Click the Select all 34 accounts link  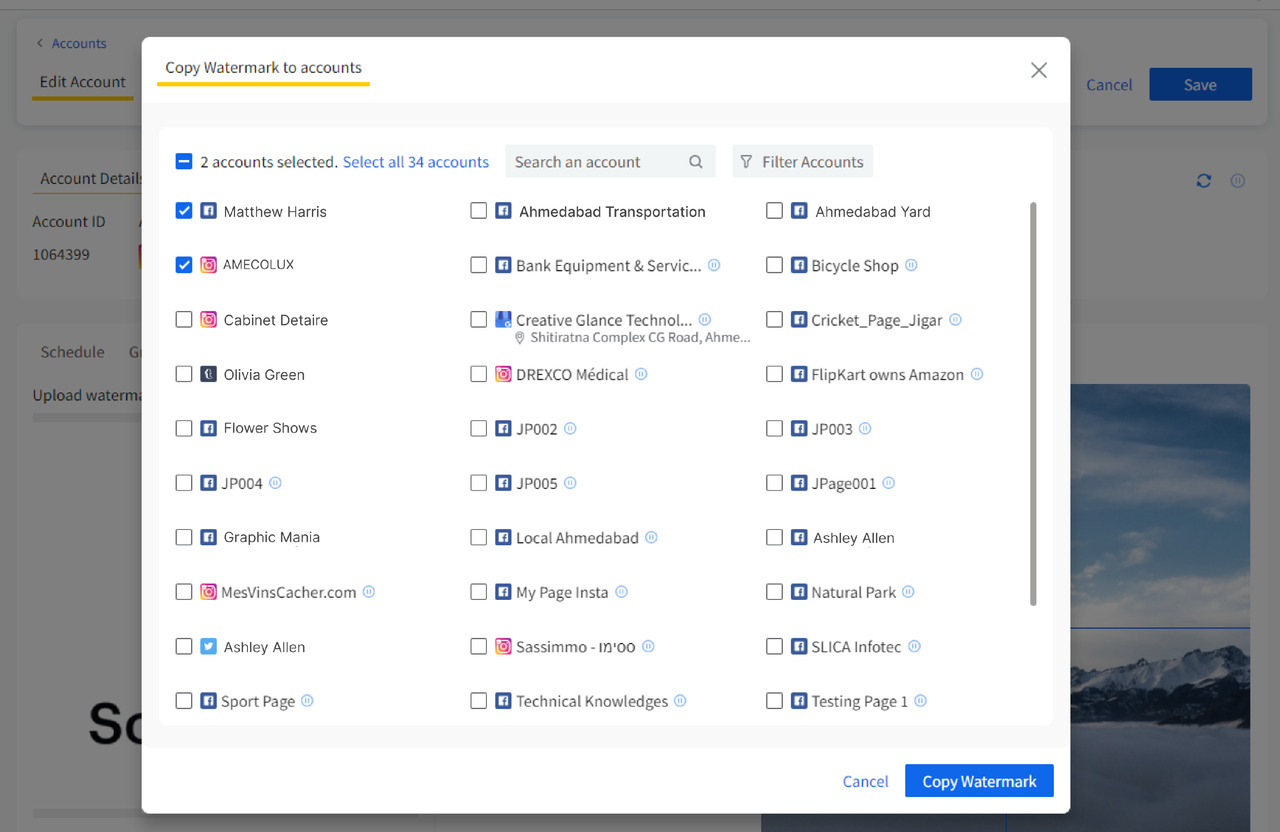pos(416,162)
